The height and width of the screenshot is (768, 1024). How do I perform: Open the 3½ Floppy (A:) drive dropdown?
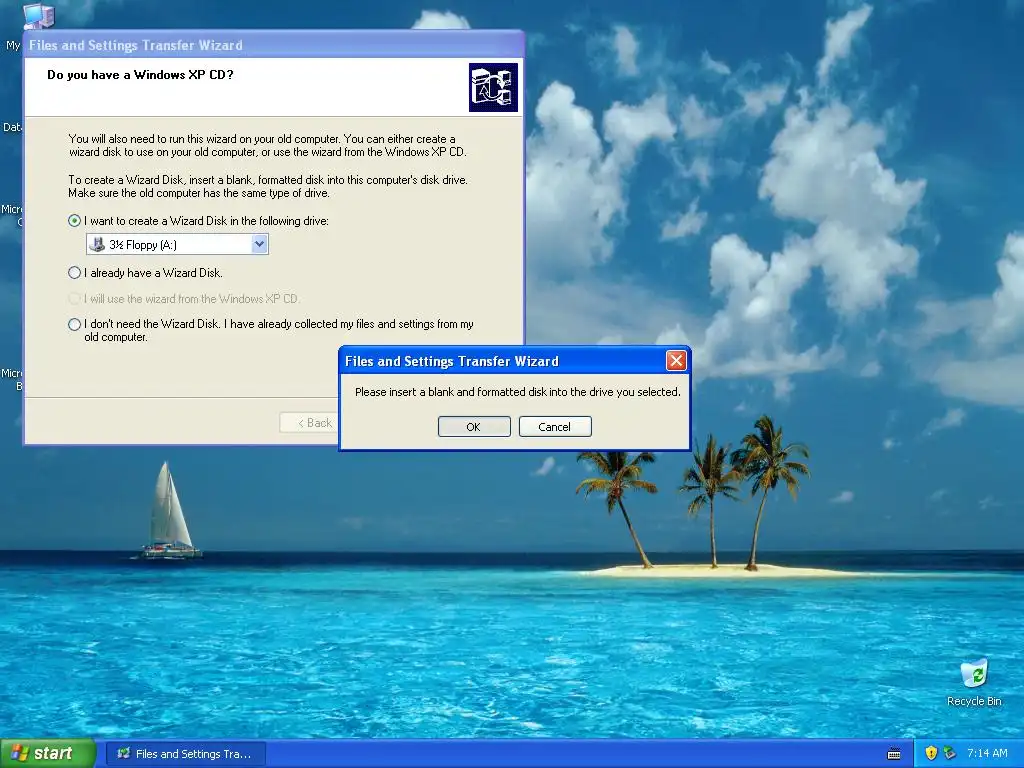pyautogui.click(x=259, y=244)
